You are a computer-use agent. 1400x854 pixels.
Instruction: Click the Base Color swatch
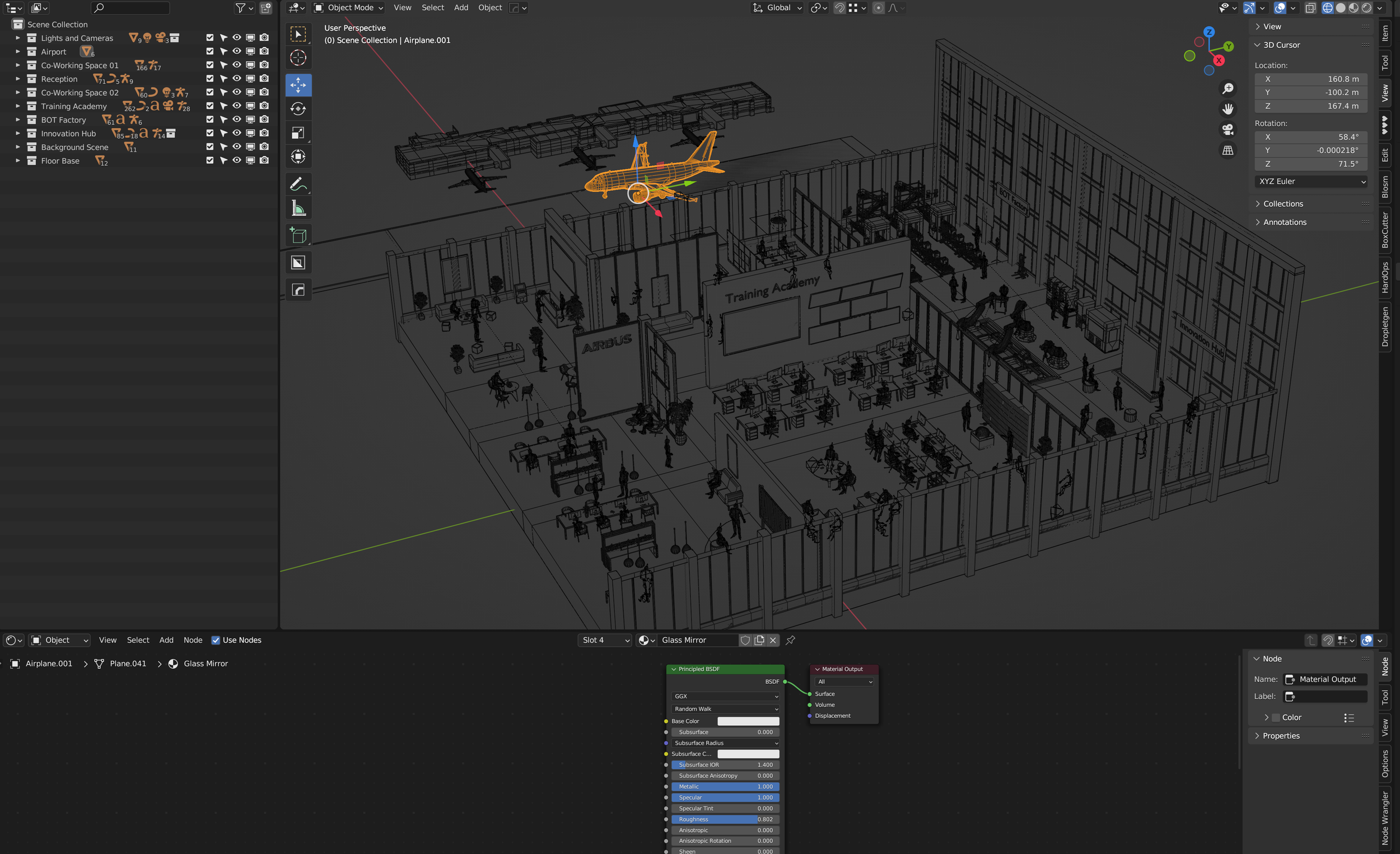pyautogui.click(x=748, y=721)
